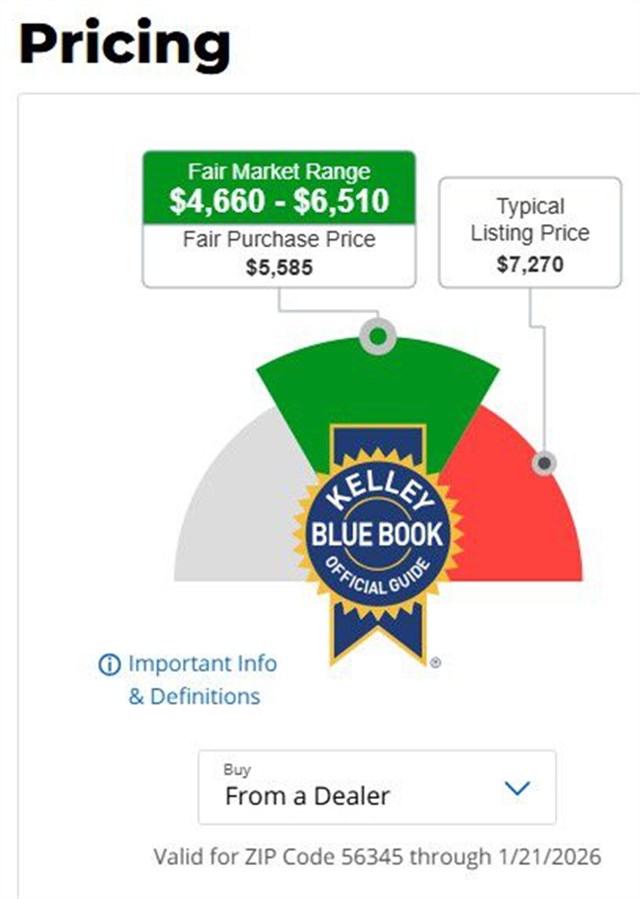This screenshot has width=640, height=899.
Task: Click the $4,660 - $6,510 range text
Action: tap(279, 201)
